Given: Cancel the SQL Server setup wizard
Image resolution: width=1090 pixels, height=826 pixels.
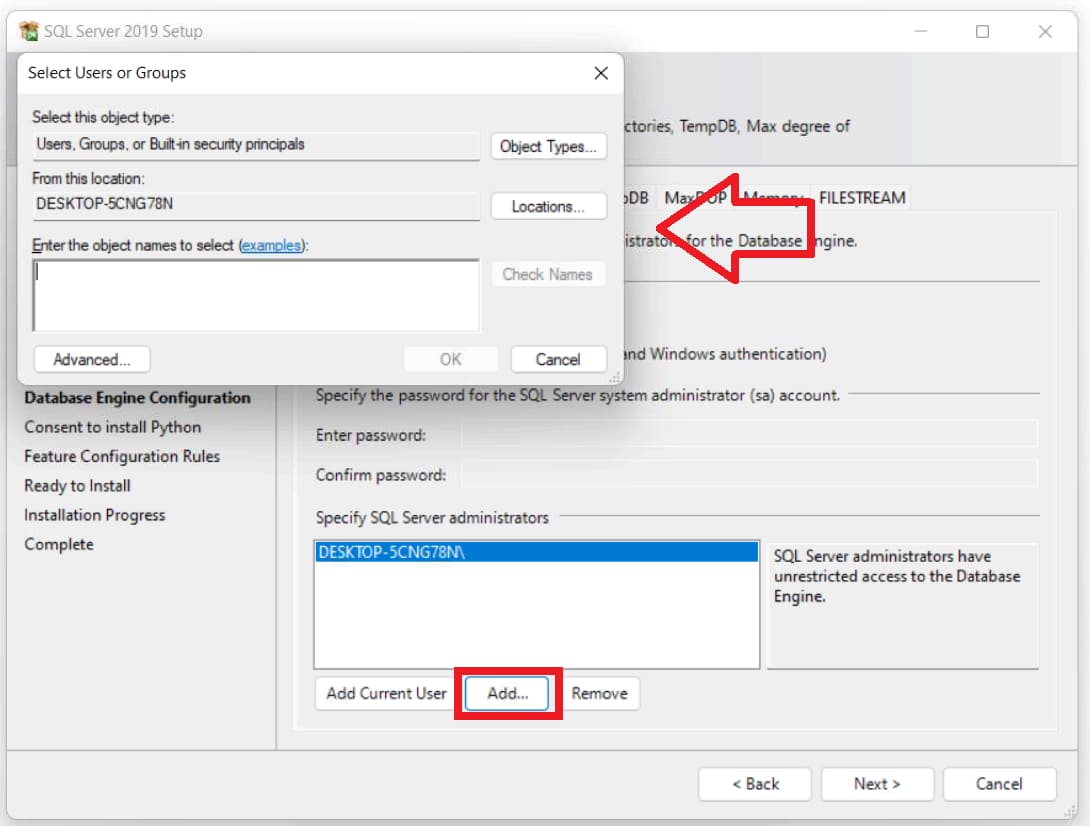Looking at the screenshot, I should (999, 784).
